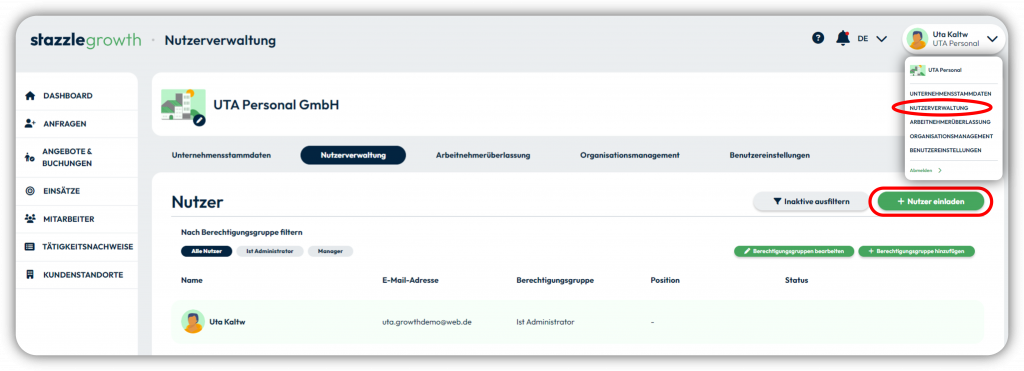Viewport: 1024px width, 371px height.
Task: Click the UTA Personal GmbH heading
Action: pyautogui.click(x=276, y=105)
